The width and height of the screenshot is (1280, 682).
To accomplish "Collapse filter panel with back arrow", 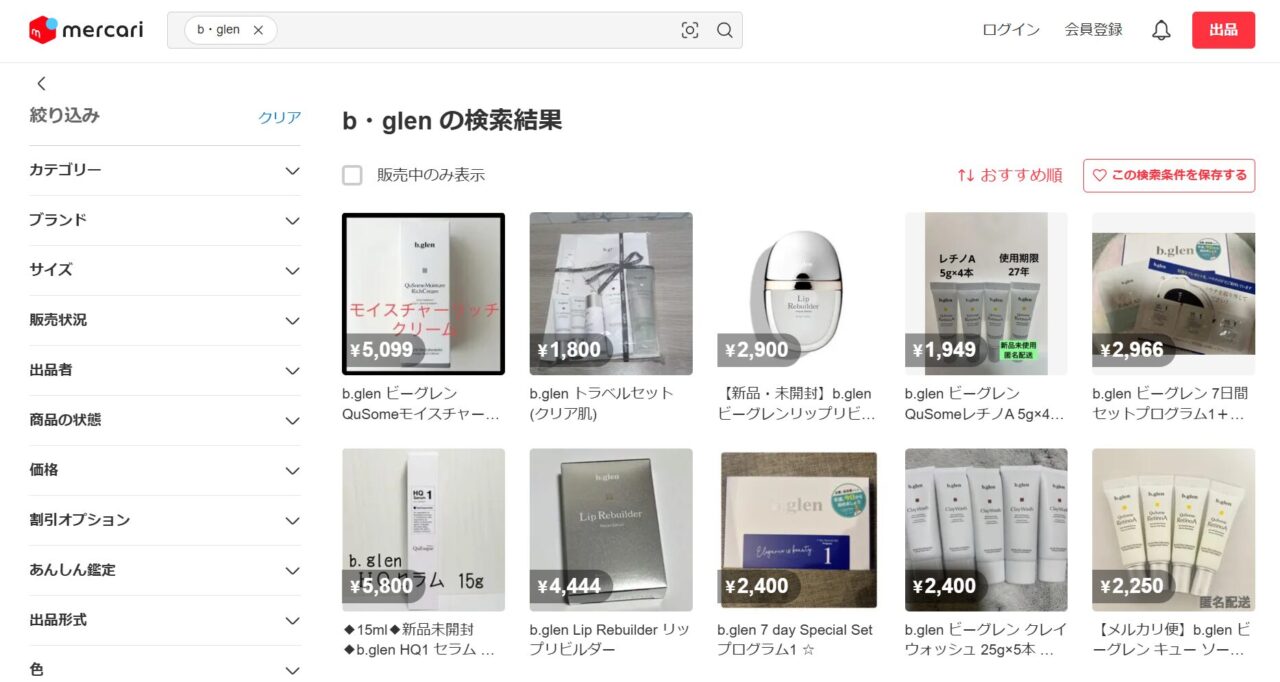I will coord(41,83).
